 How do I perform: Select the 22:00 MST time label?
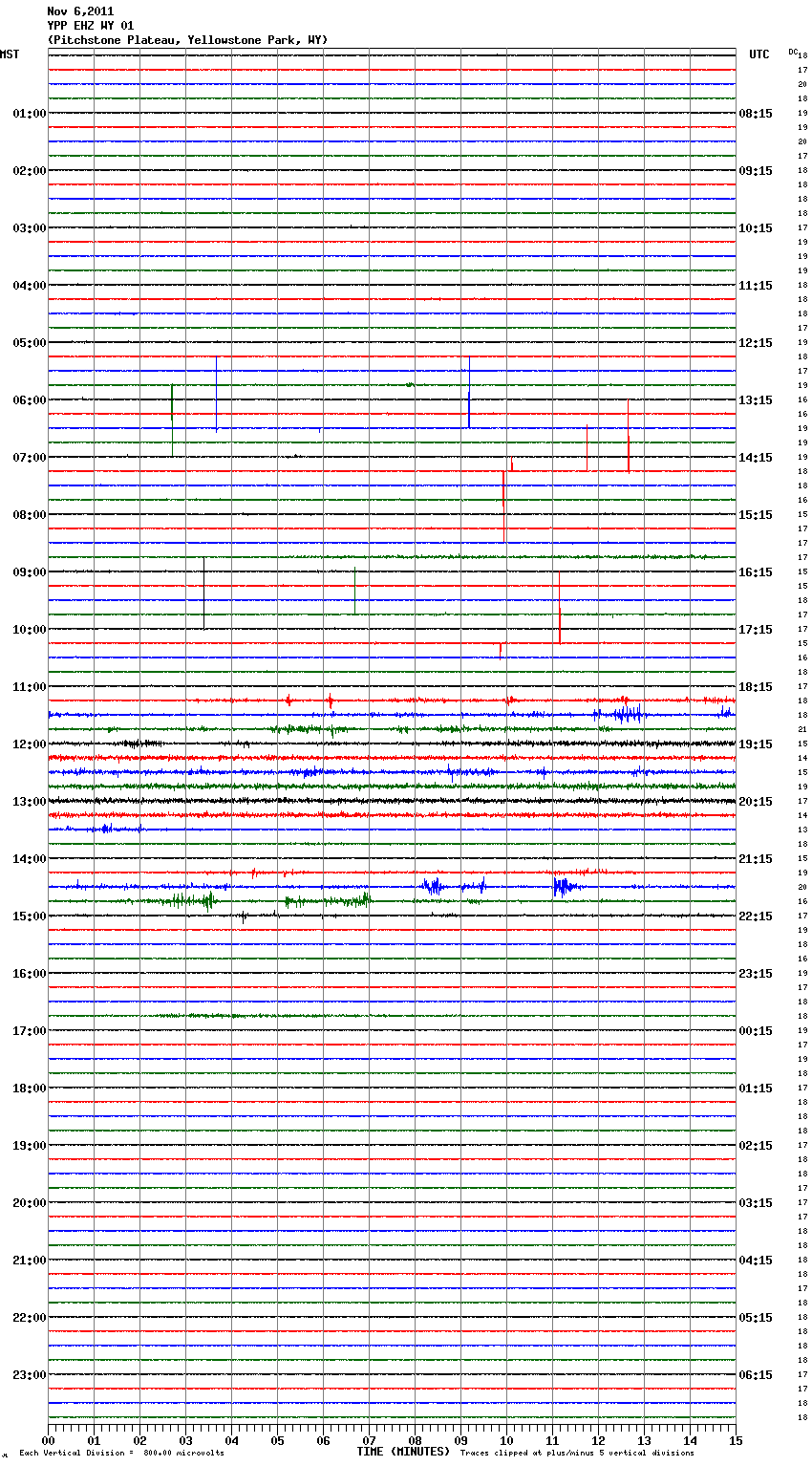click(x=30, y=1318)
